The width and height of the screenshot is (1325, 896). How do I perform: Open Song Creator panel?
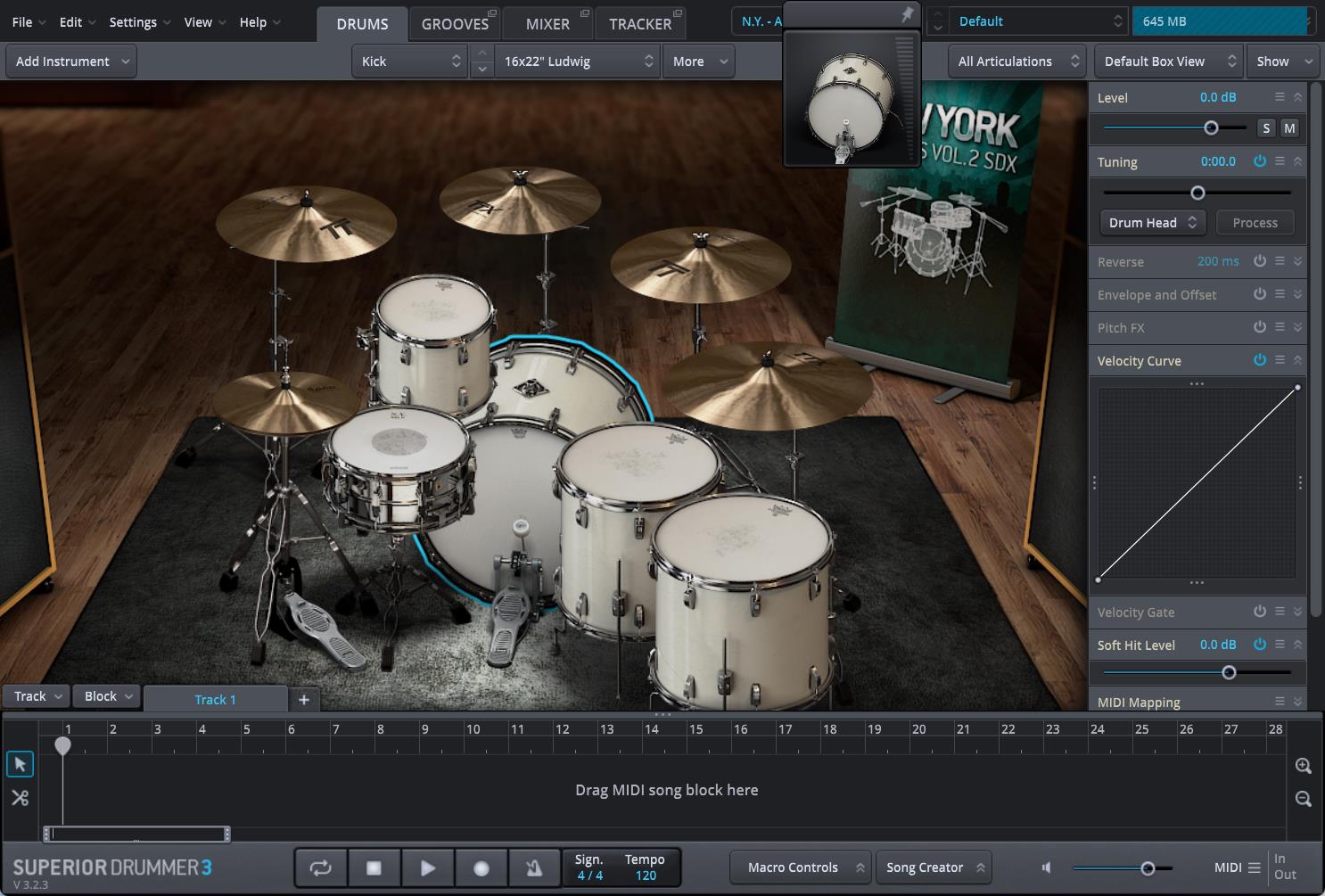(x=934, y=867)
